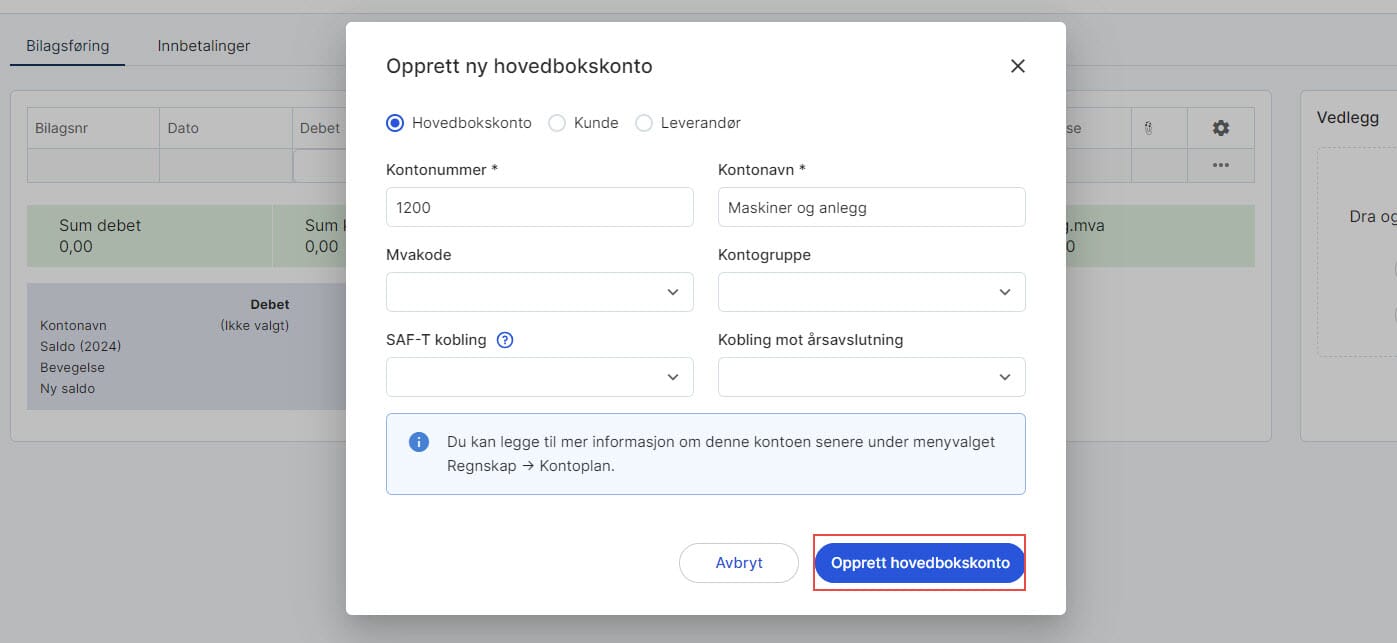Click the help icon beside SAF-T kobling
The image size is (1397, 643).
[x=505, y=339]
